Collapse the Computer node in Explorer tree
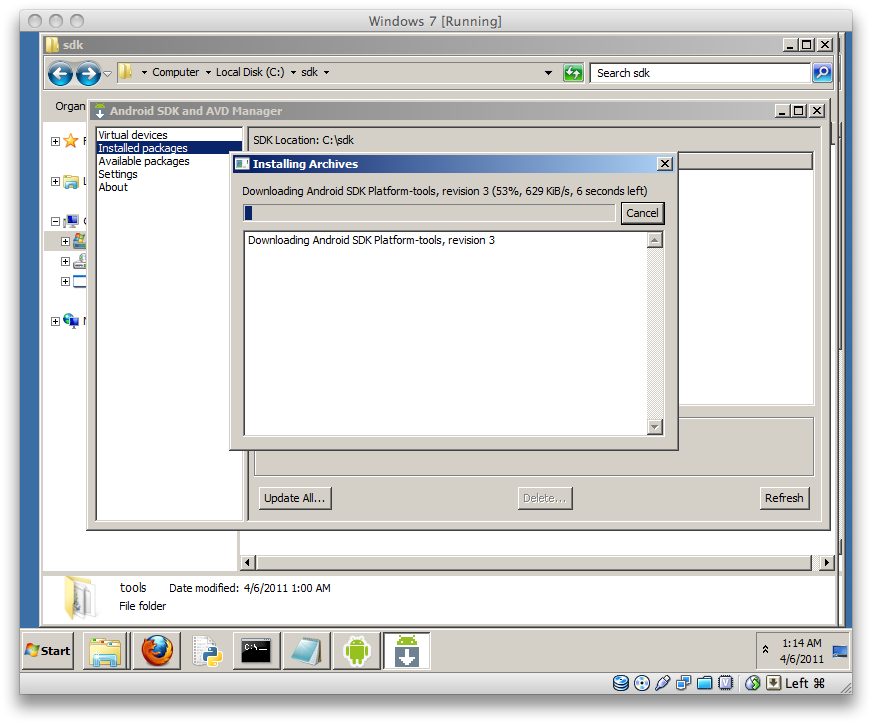Viewport: 872px width, 724px height. pyautogui.click(x=55, y=221)
